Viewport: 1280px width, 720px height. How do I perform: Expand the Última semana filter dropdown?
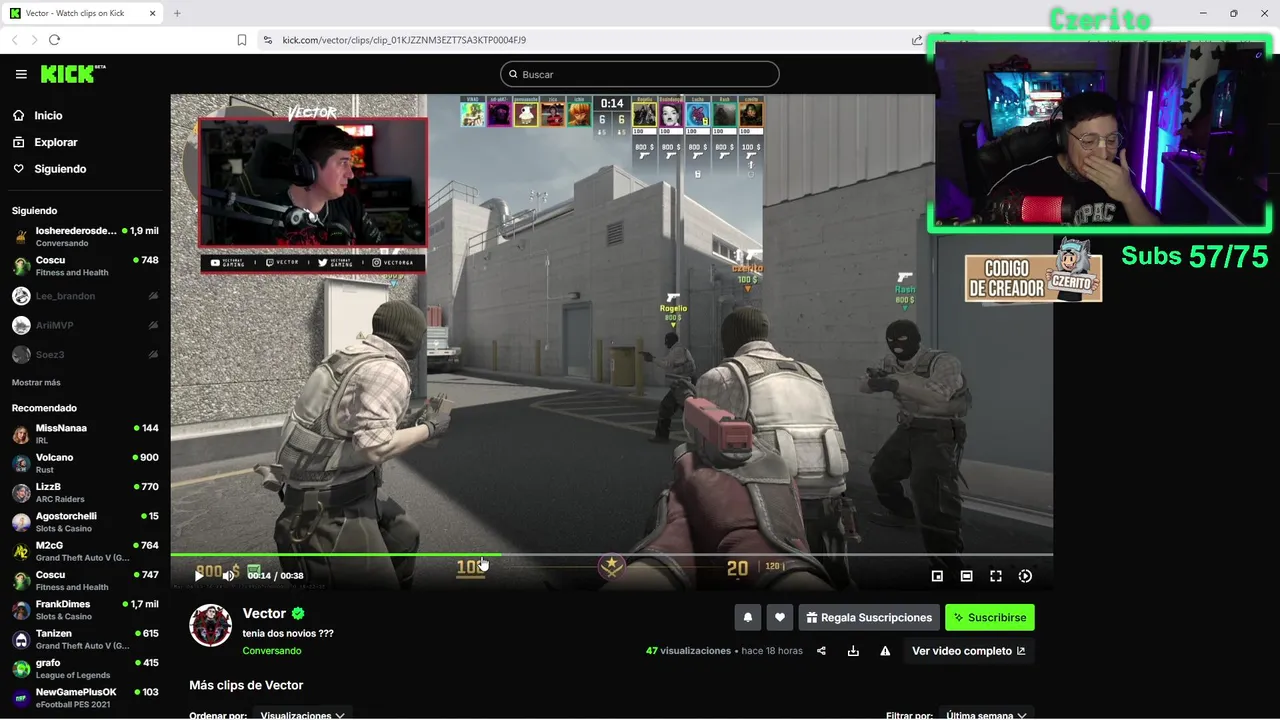tap(986, 715)
